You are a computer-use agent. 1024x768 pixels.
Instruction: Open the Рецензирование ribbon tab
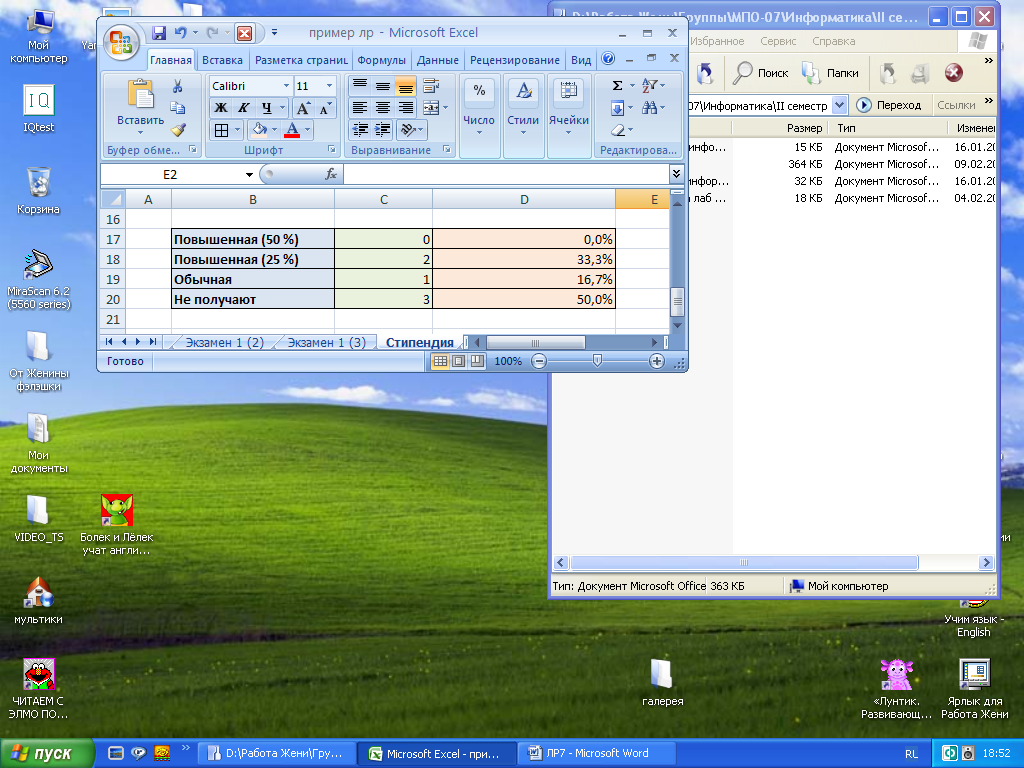point(515,60)
